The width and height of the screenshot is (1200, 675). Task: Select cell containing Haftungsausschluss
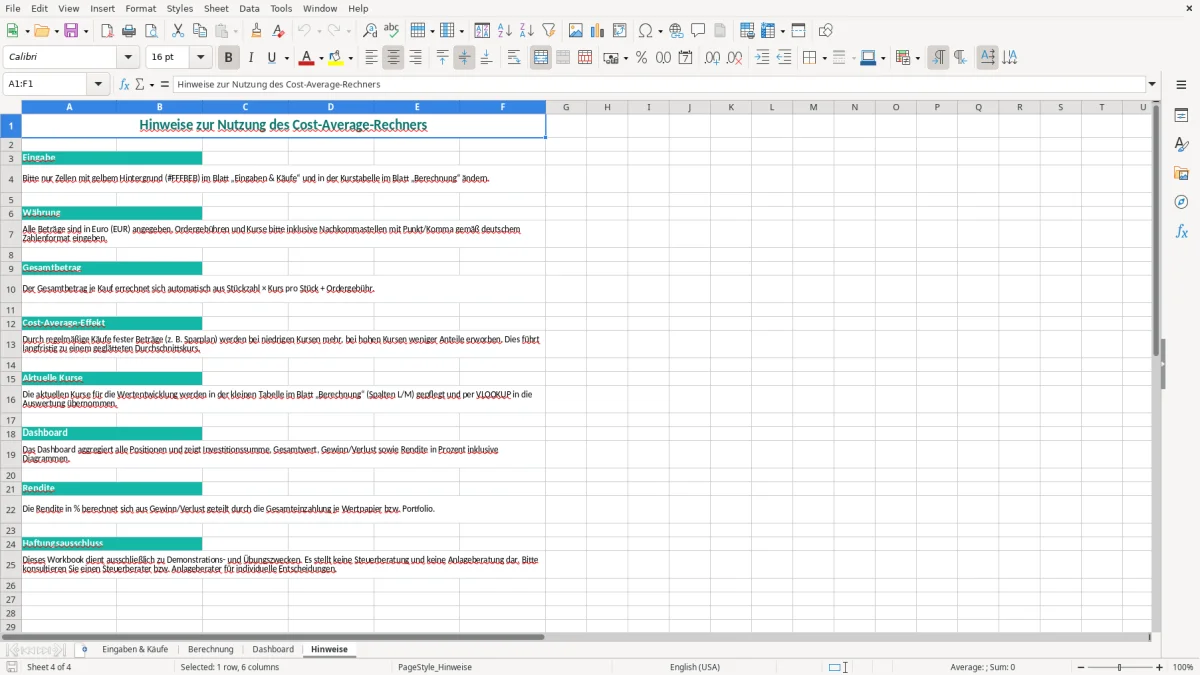(x=112, y=544)
